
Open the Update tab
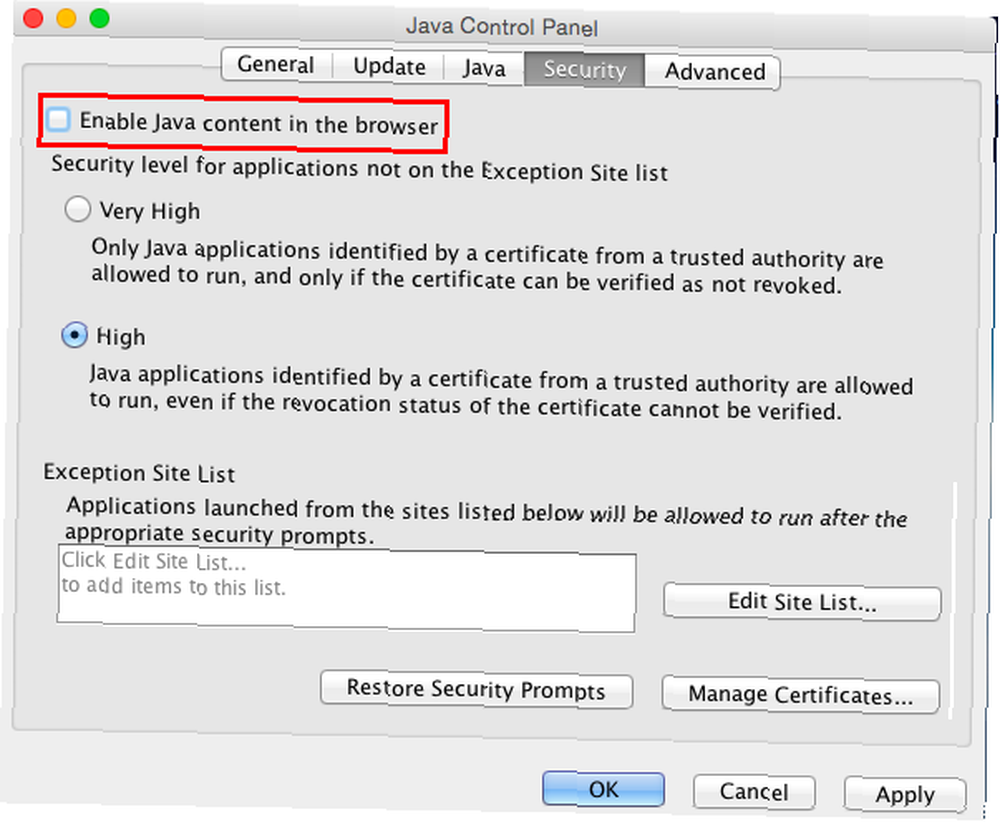pos(389,66)
